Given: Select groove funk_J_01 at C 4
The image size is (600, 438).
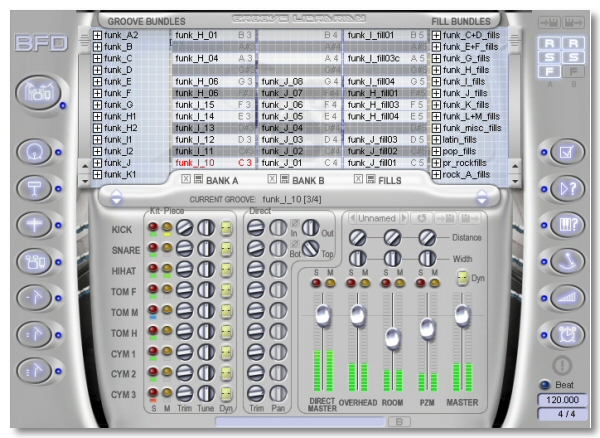Looking at the screenshot, I should 300,163.
